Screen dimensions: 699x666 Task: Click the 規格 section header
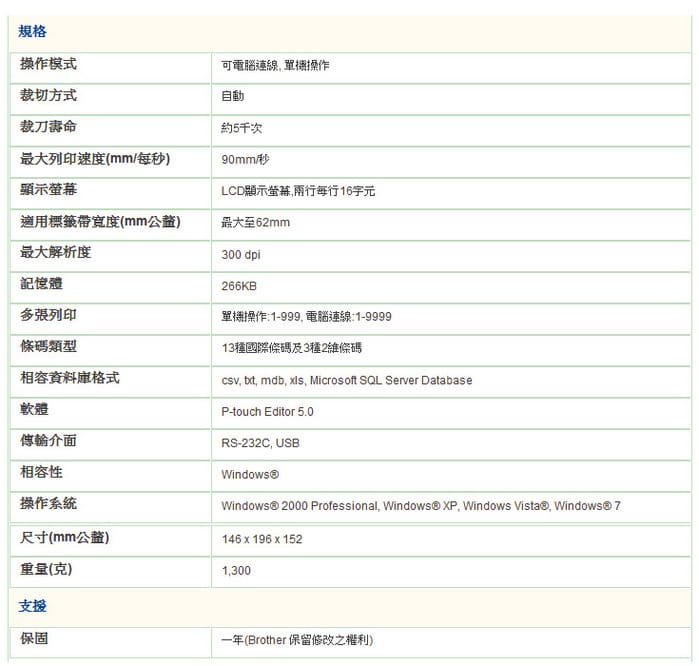tap(33, 32)
